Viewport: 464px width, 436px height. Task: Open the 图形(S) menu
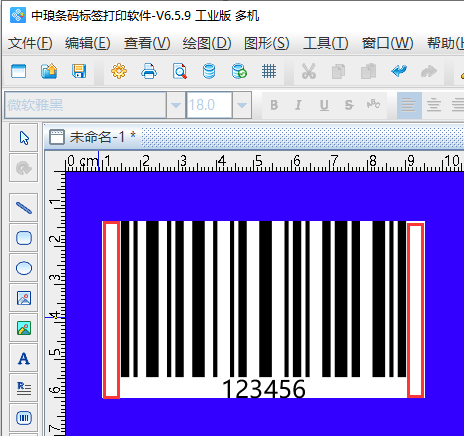(267, 43)
